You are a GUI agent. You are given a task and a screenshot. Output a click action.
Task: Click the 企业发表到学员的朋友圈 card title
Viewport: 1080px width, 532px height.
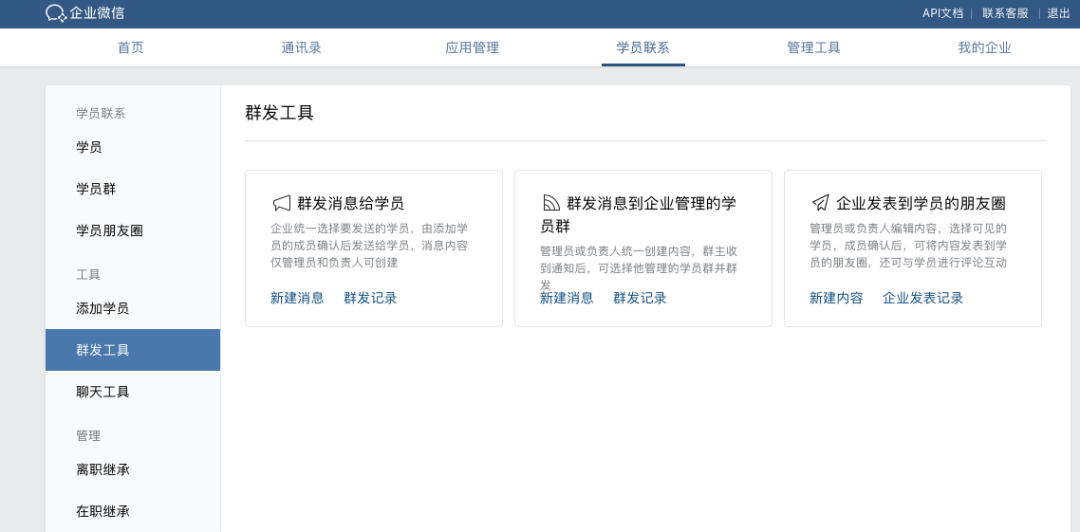921,203
